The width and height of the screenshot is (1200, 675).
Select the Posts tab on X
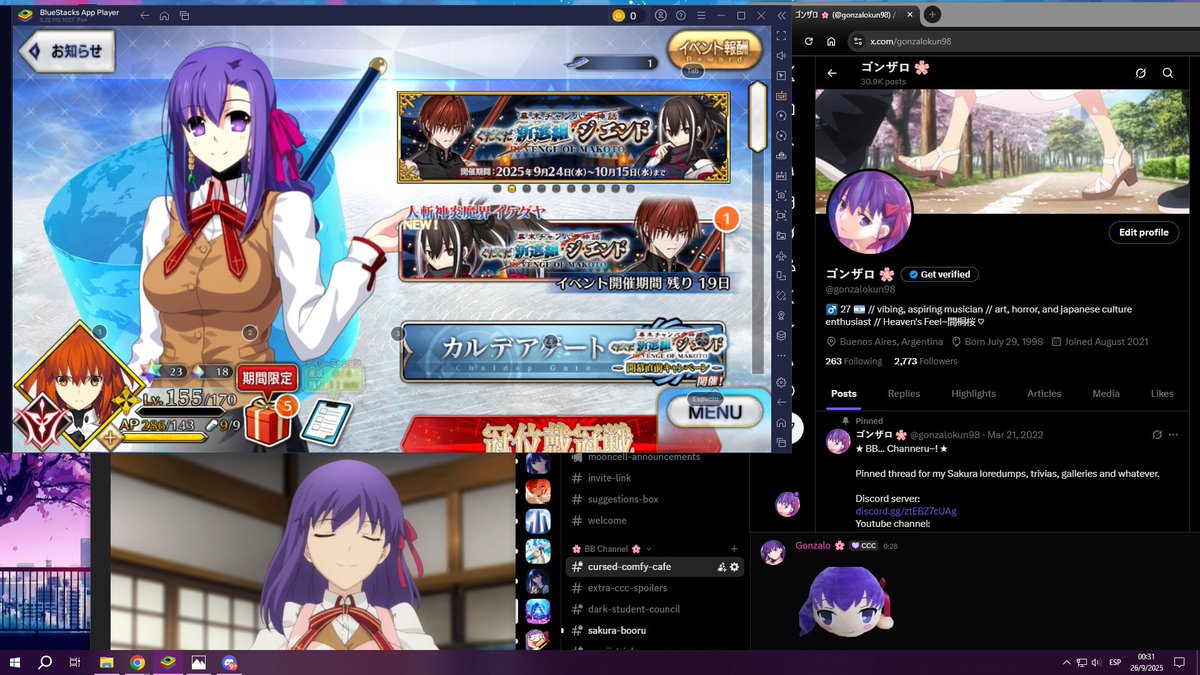[x=843, y=393]
